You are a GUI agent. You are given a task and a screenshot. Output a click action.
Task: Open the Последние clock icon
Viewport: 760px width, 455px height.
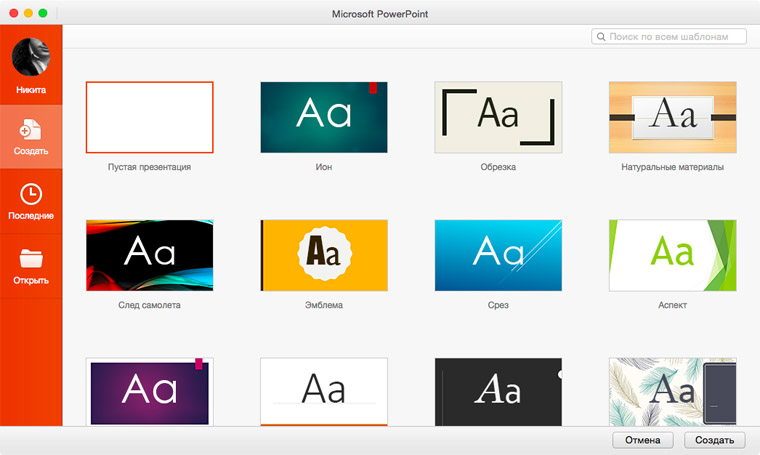31,194
